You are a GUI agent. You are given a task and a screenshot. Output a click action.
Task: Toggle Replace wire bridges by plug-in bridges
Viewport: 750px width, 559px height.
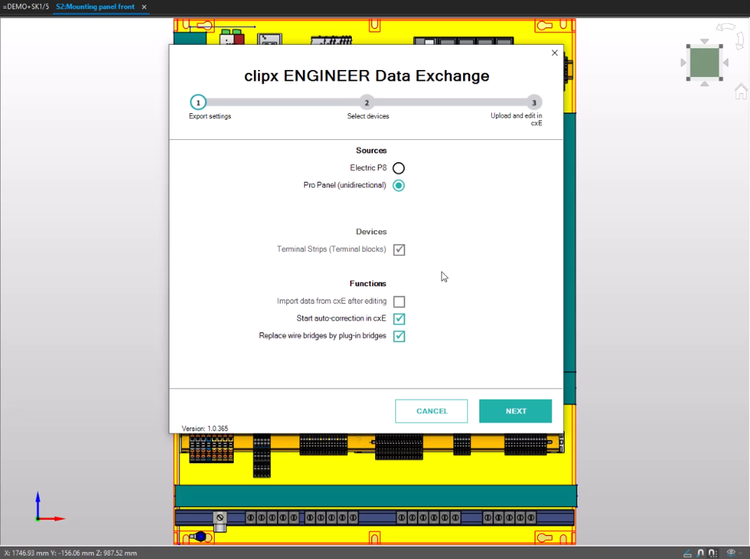tap(399, 336)
